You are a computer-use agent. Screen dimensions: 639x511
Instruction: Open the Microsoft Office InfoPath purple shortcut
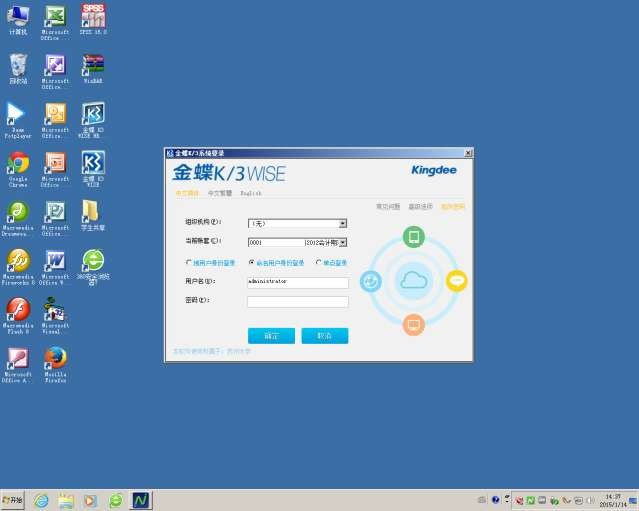(x=55, y=71)
